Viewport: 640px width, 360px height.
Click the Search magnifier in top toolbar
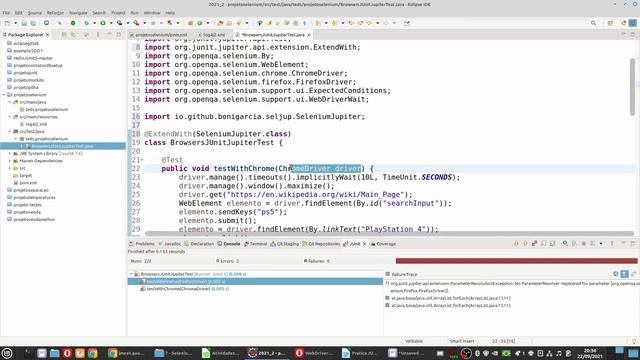pos(593,23)
